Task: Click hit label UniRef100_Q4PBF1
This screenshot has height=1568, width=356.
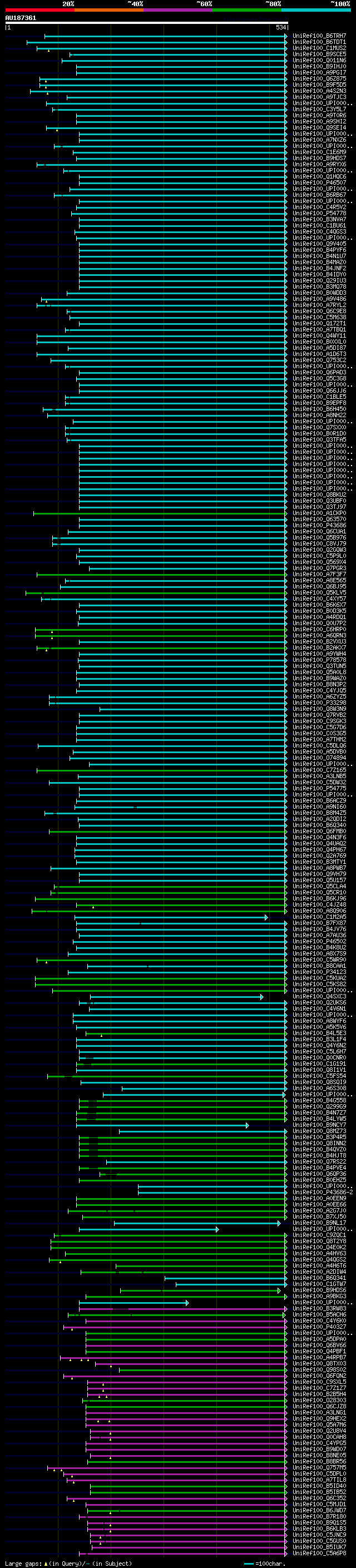Action: [x=319, y=1351]
